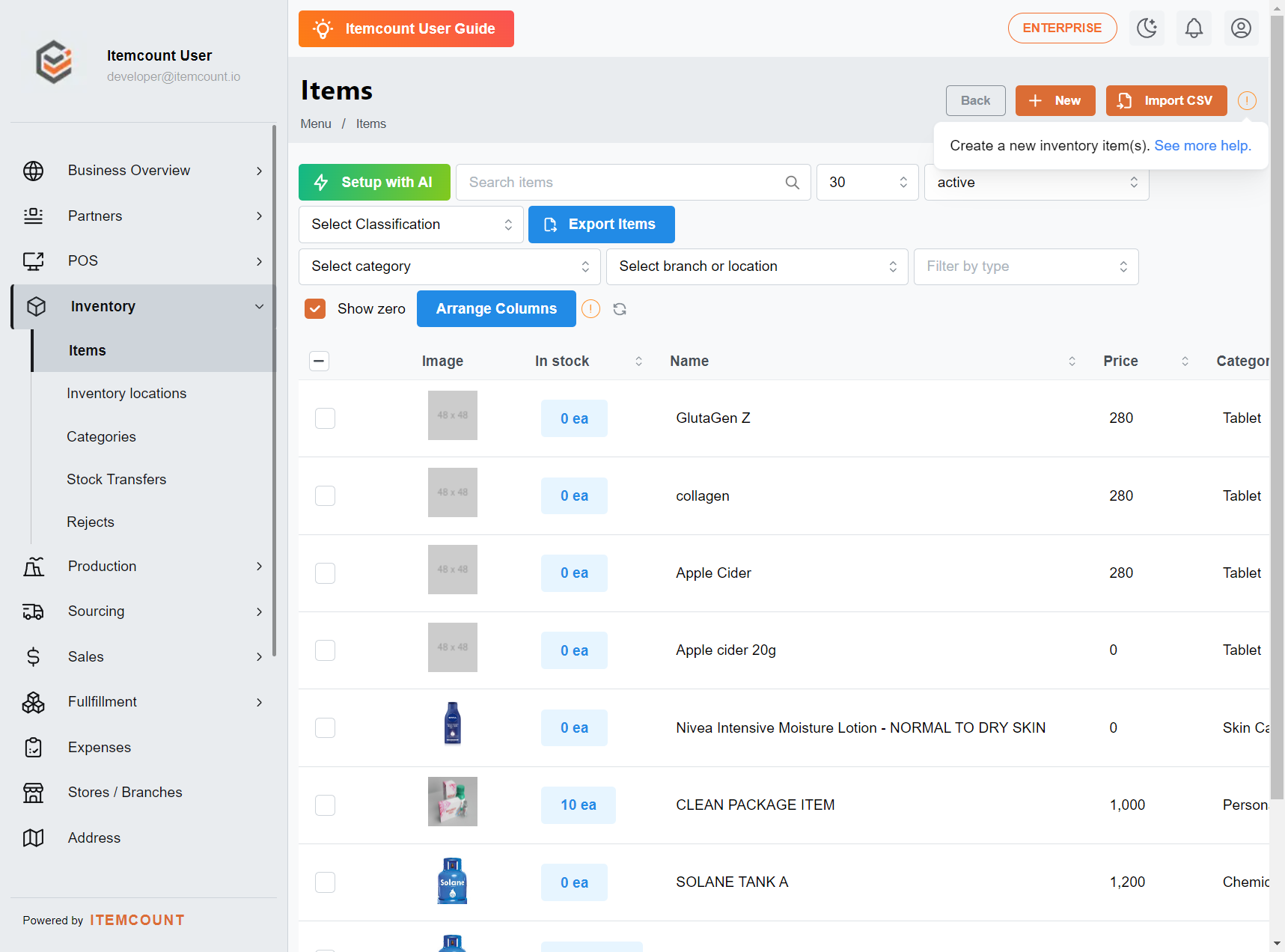Image resolution: width=1285 pixels, height=952 pixels.
Task: Click the New item button
Action: tap(1055, 101)
